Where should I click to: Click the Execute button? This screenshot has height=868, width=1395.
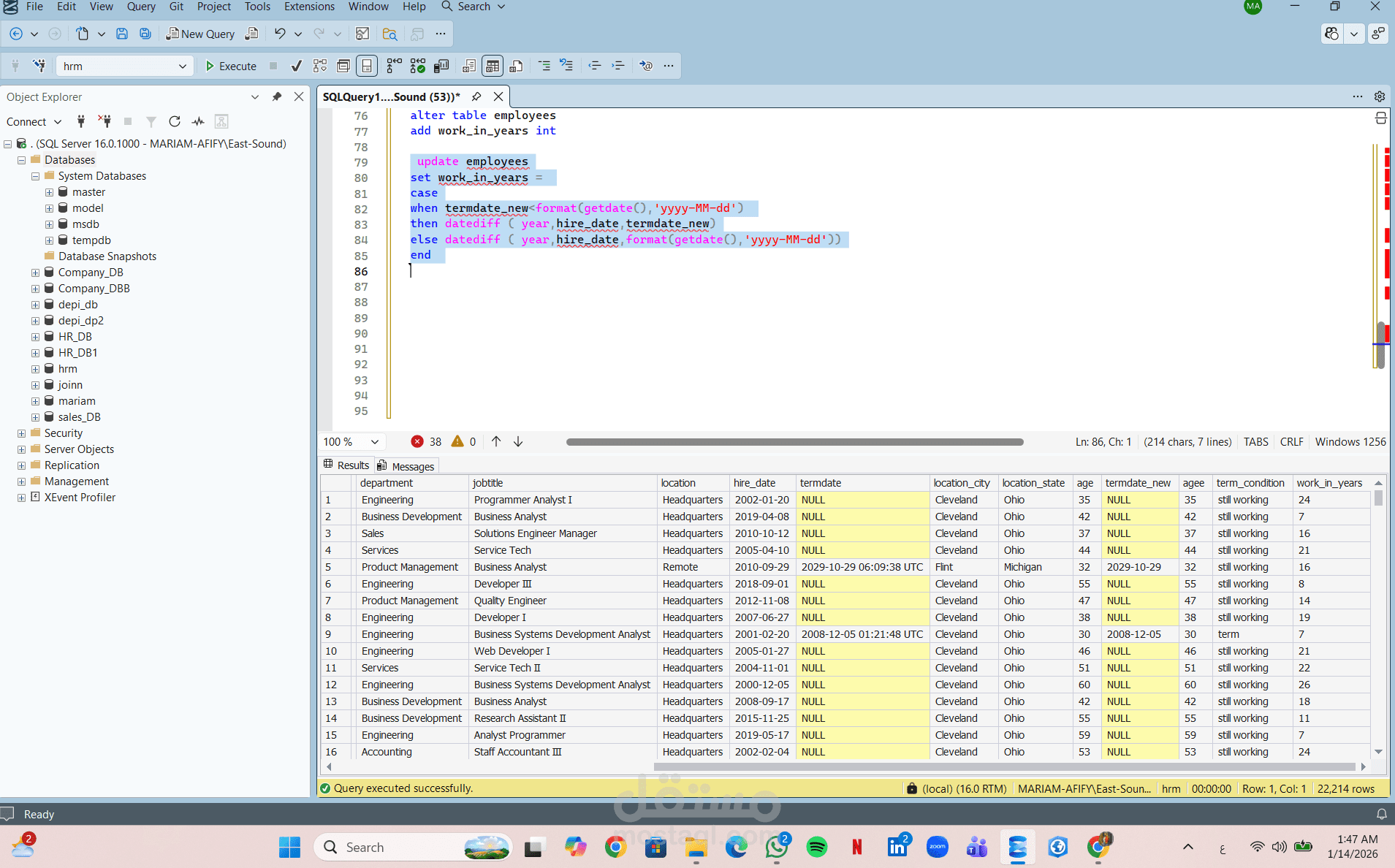[230, 66]
